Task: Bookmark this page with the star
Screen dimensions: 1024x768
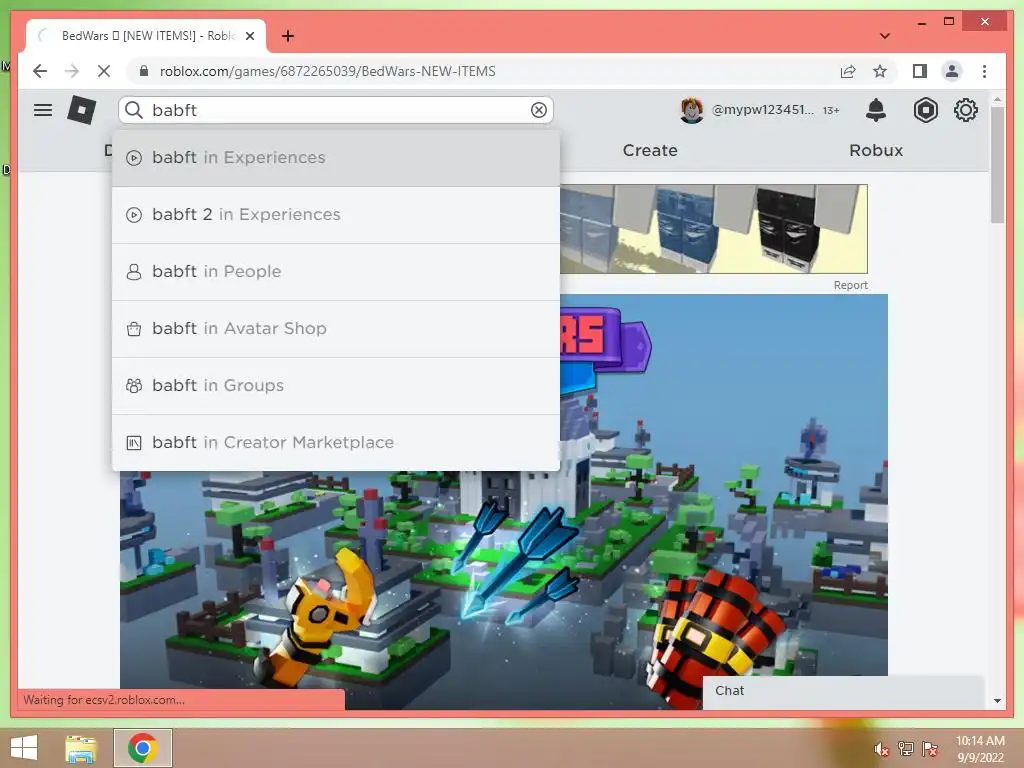Action: 880,71
